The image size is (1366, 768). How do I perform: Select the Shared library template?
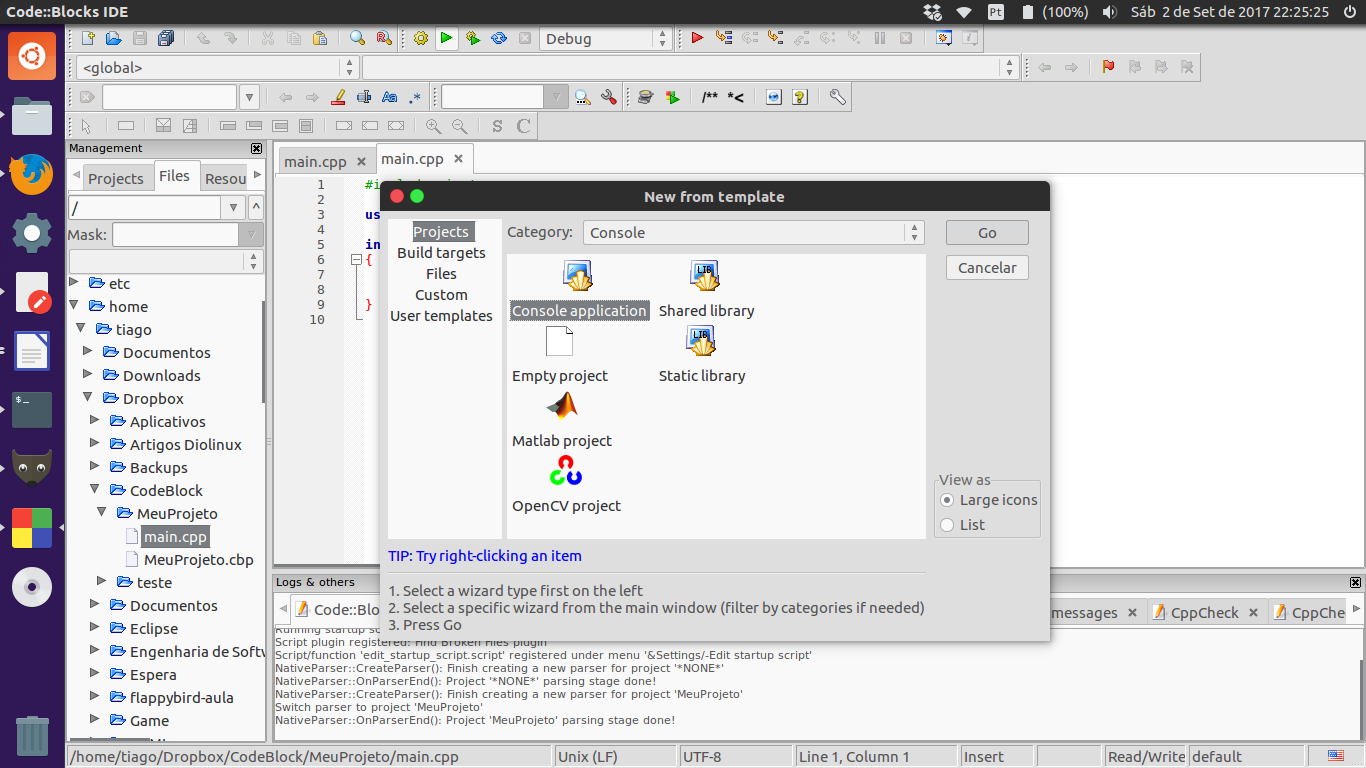point(706,289)
